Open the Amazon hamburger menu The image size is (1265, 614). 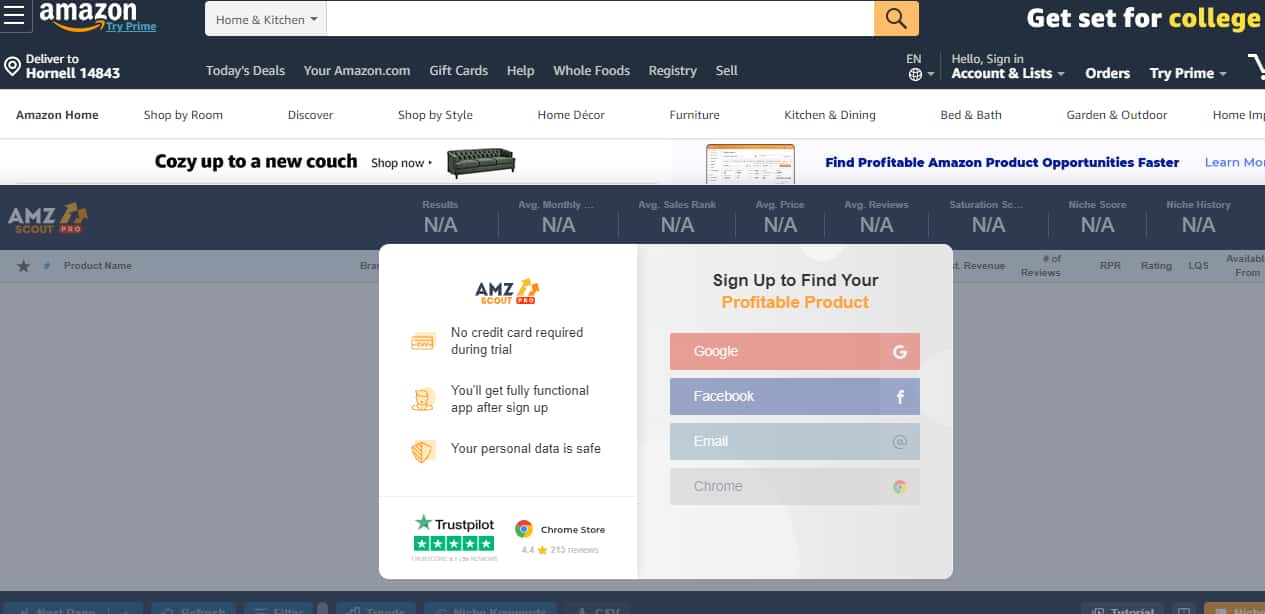coord(13,16)
